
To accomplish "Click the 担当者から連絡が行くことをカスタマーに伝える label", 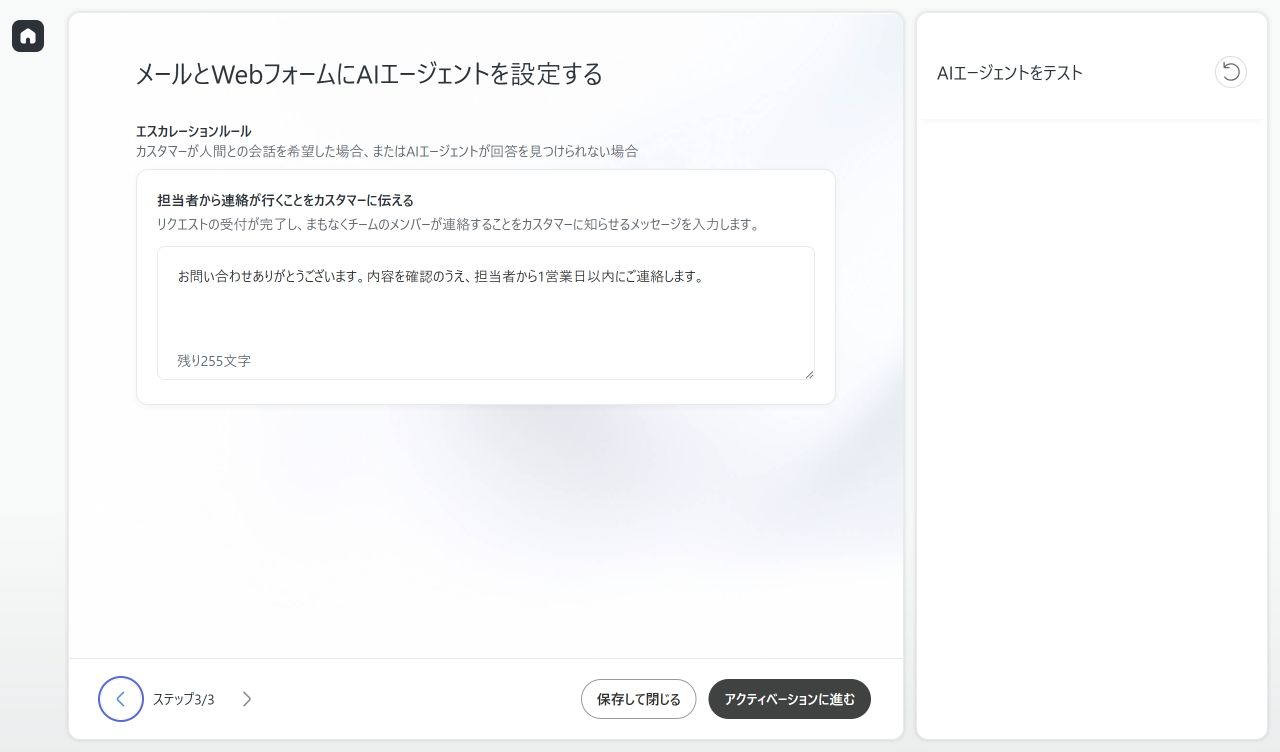I will click(x=286, y=200).
